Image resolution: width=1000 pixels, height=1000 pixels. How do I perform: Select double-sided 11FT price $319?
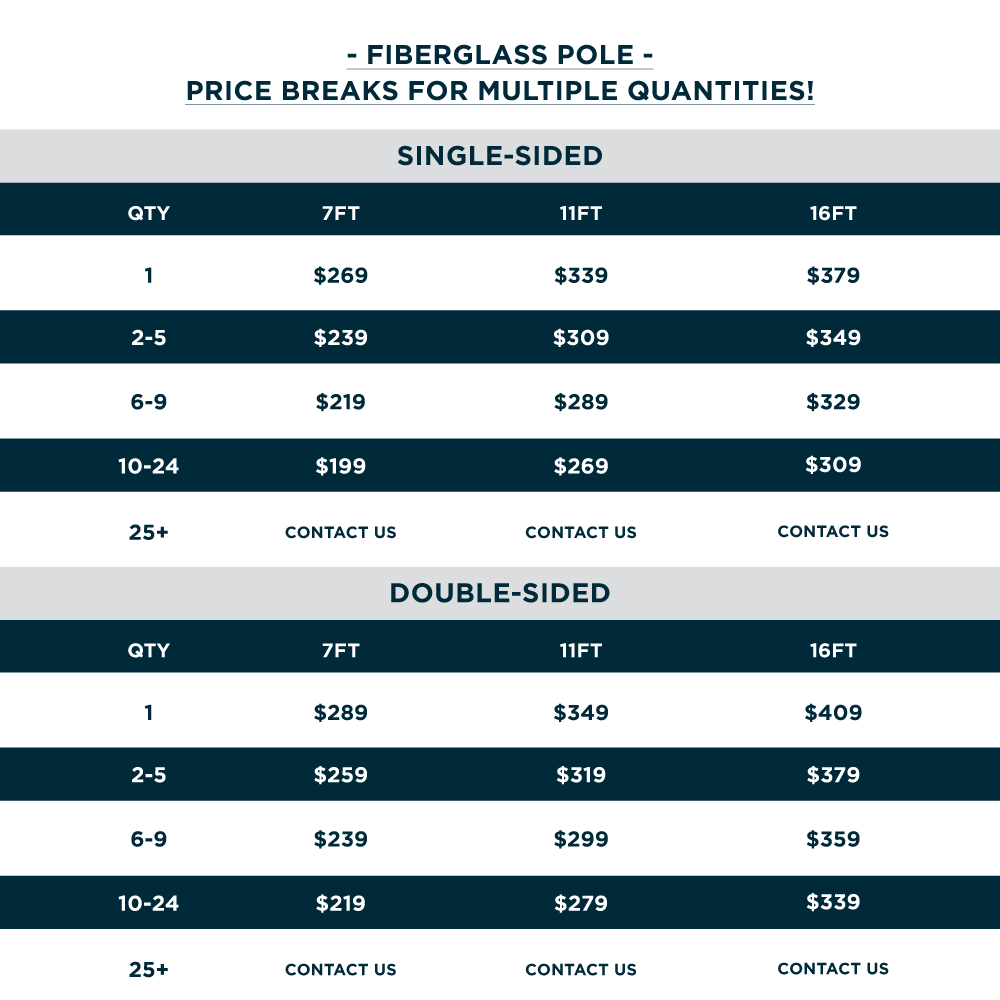[x=581, y=775]
